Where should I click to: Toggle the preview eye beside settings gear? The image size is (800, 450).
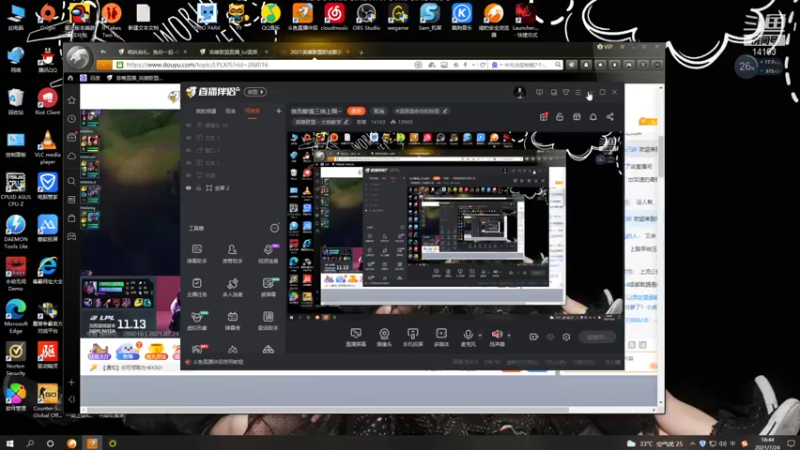tap(550, 337)
